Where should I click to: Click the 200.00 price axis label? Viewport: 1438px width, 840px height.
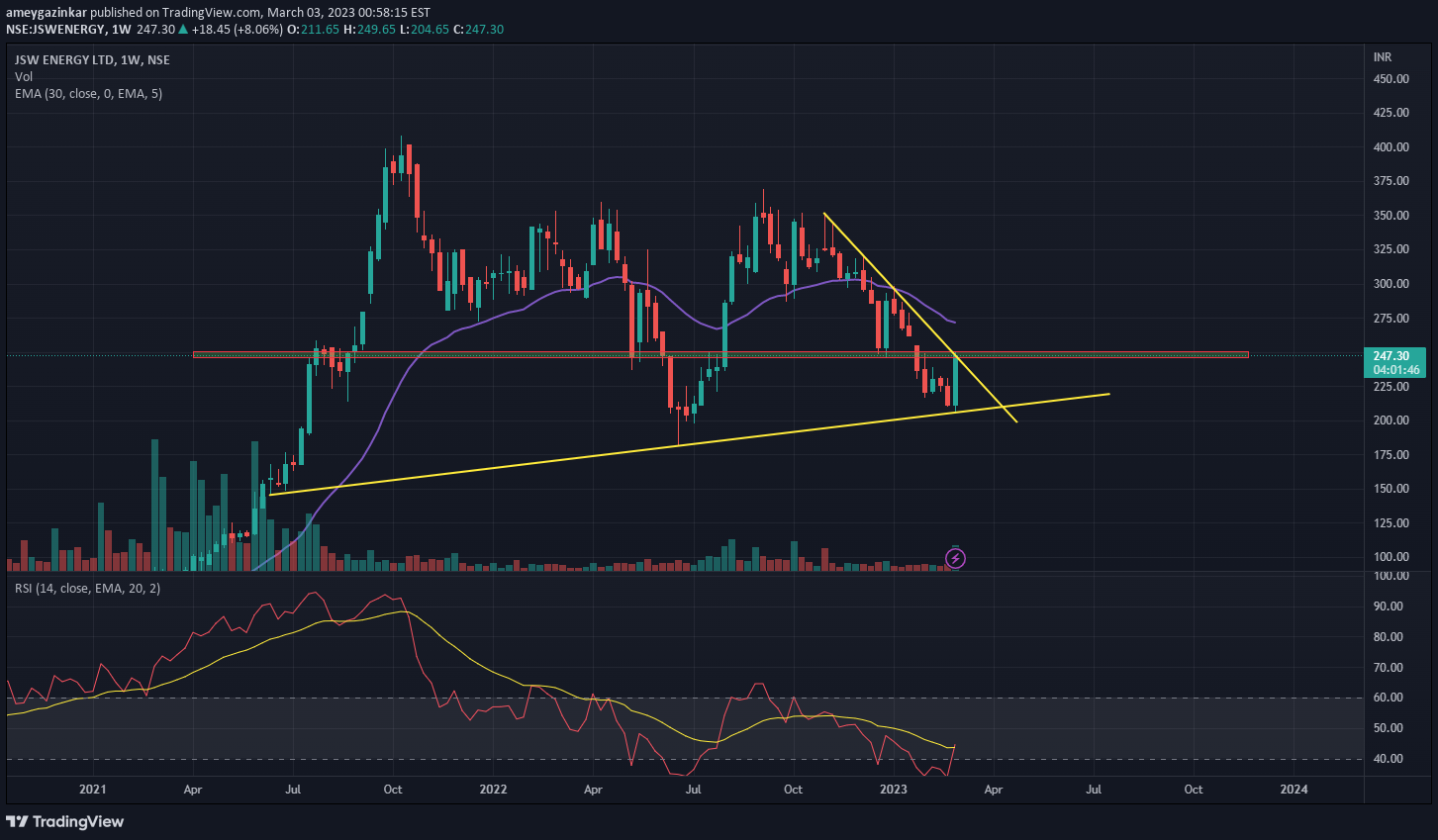click(x=1391, y=420)
